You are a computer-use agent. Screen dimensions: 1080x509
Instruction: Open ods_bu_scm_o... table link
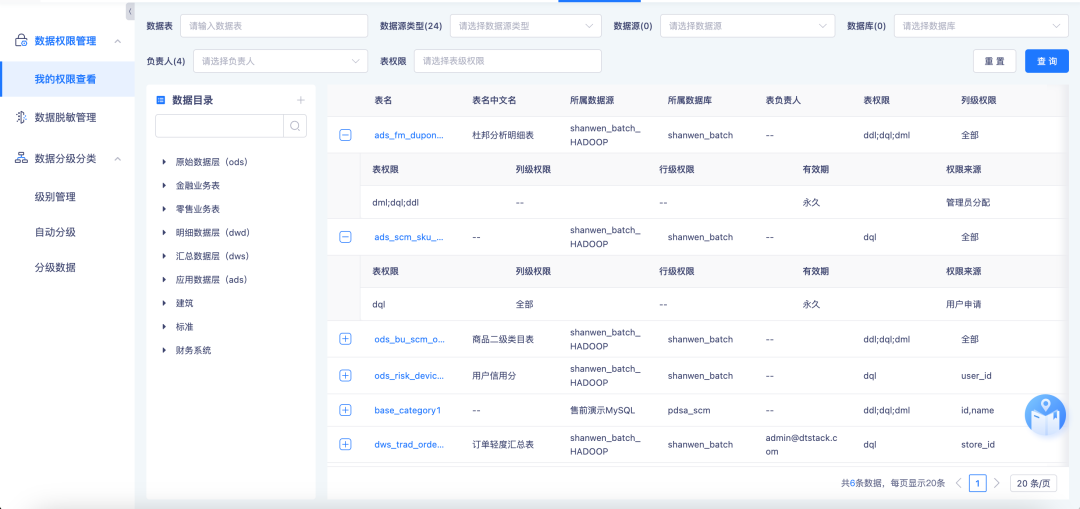click(408, 340)
